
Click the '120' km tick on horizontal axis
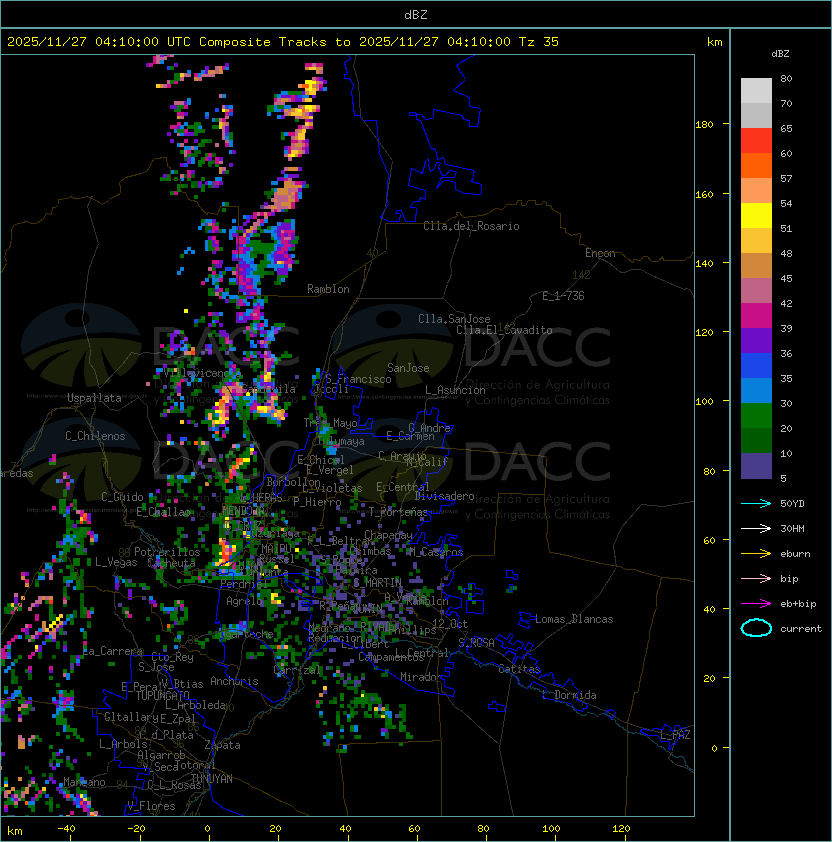pos(621,829)
